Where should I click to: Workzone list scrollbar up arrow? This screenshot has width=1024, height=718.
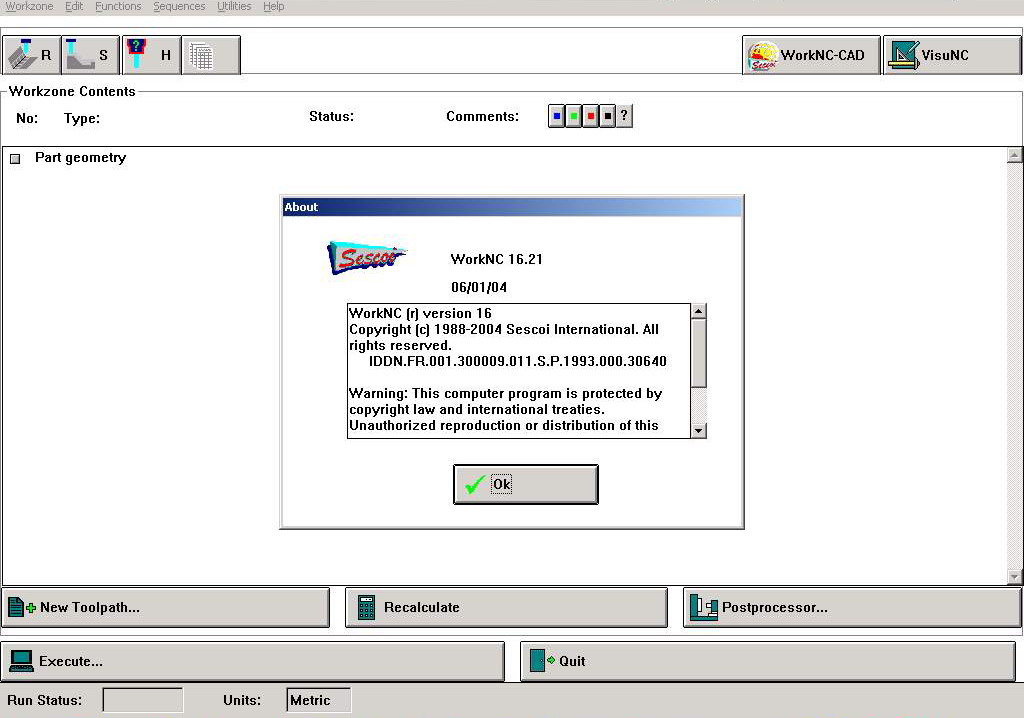tap(1014, 155)
